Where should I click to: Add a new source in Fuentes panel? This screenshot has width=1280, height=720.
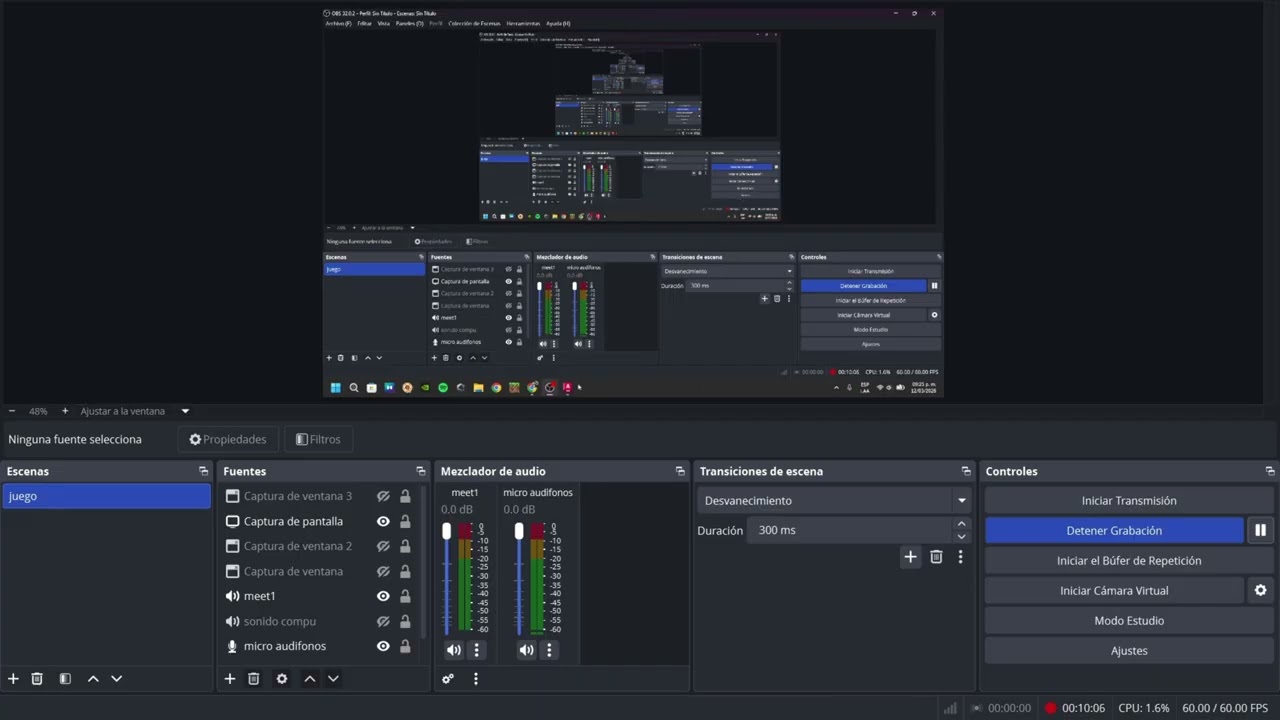click(230, 678)
